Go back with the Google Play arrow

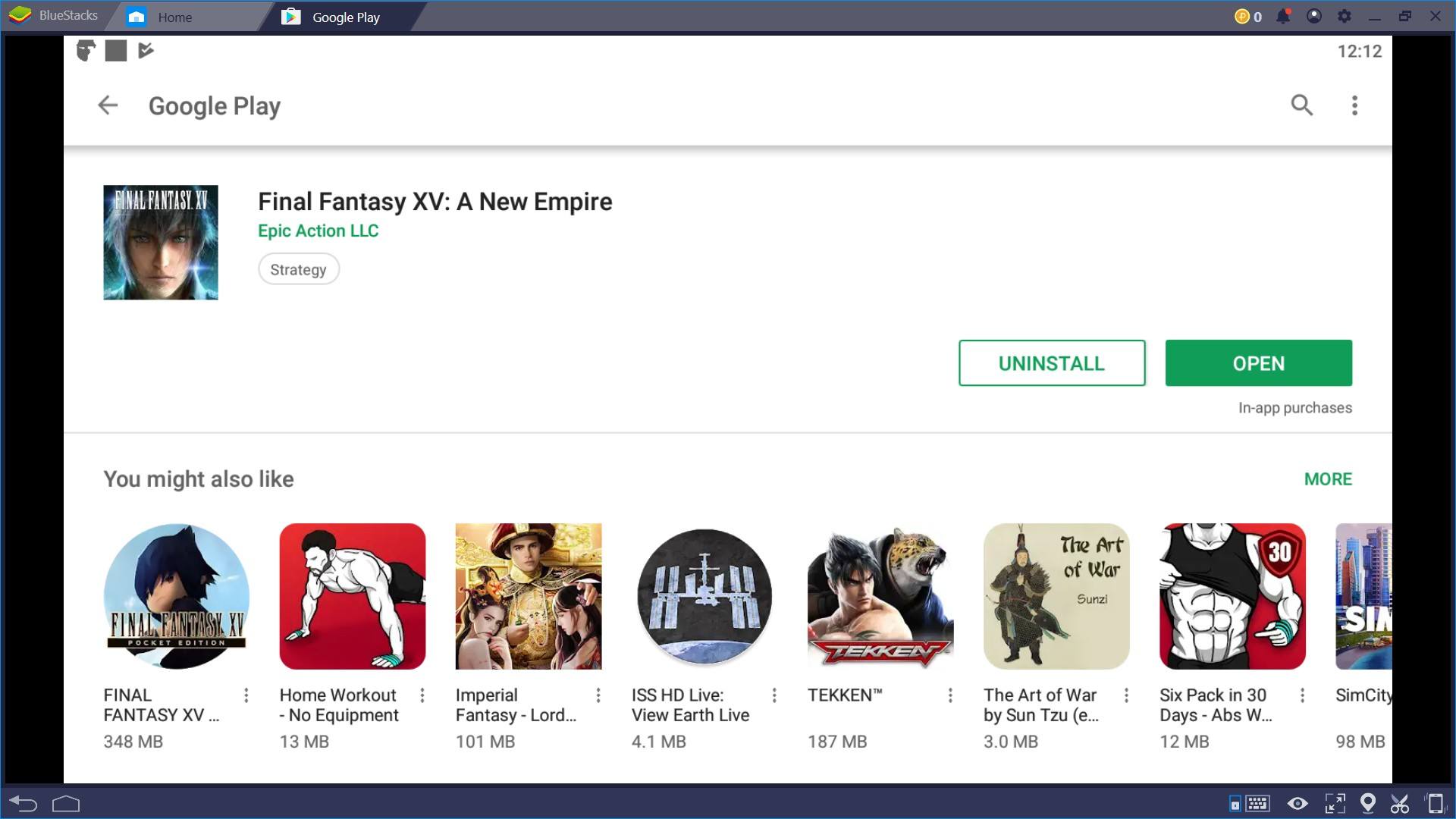108,105
